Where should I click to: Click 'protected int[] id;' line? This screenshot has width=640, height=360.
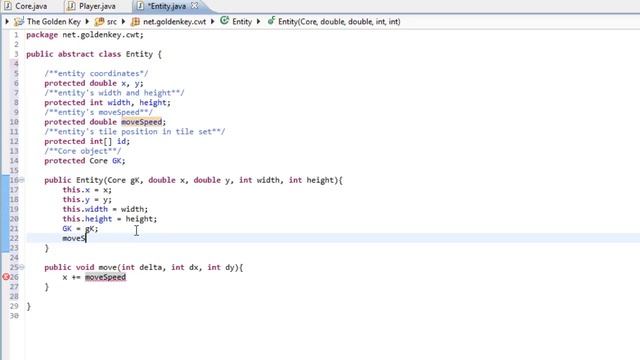coord(87,141)
